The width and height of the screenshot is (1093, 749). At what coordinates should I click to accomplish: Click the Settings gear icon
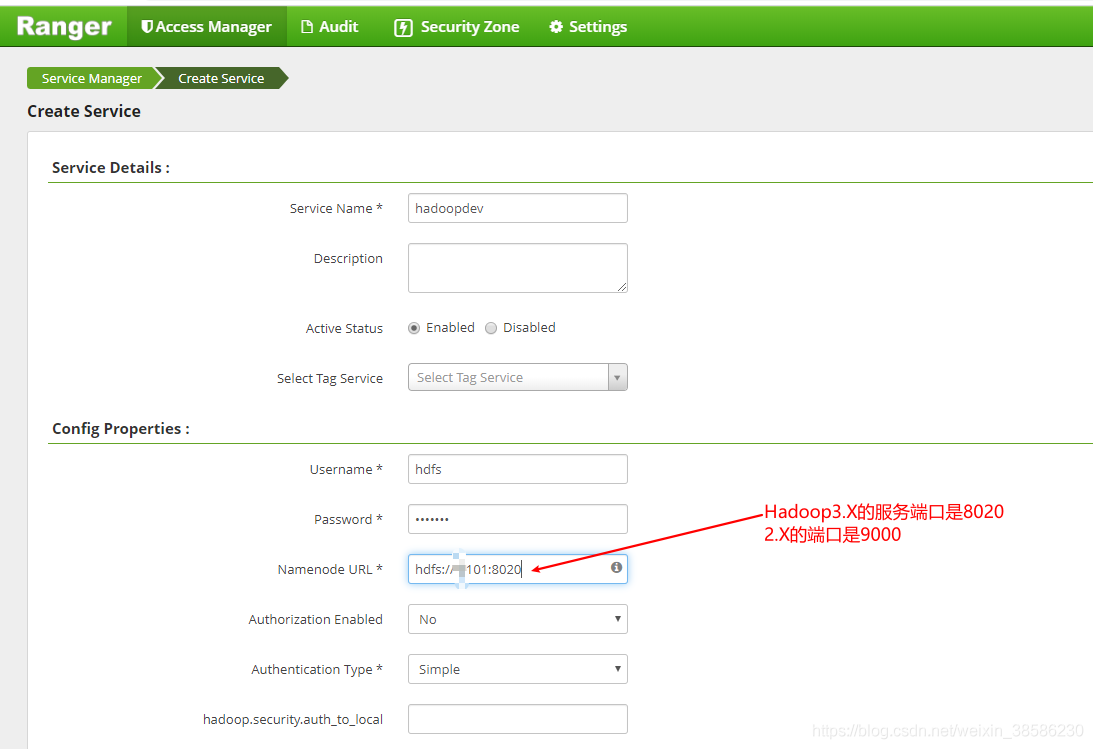tap(556, 26)
